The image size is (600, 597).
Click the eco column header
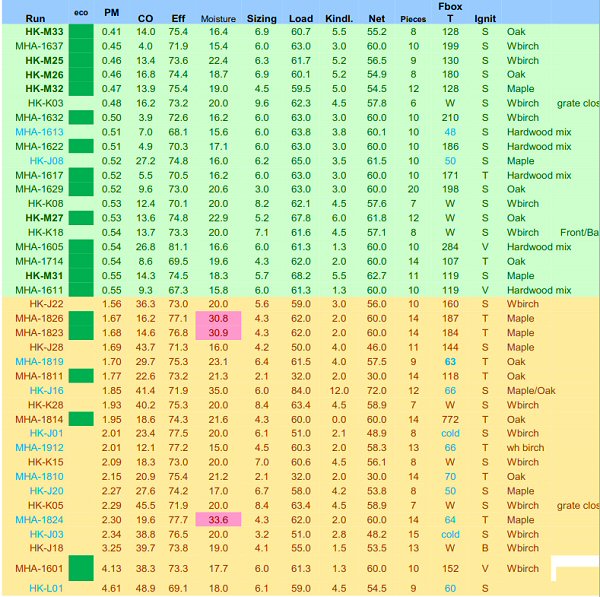point(81,13)
